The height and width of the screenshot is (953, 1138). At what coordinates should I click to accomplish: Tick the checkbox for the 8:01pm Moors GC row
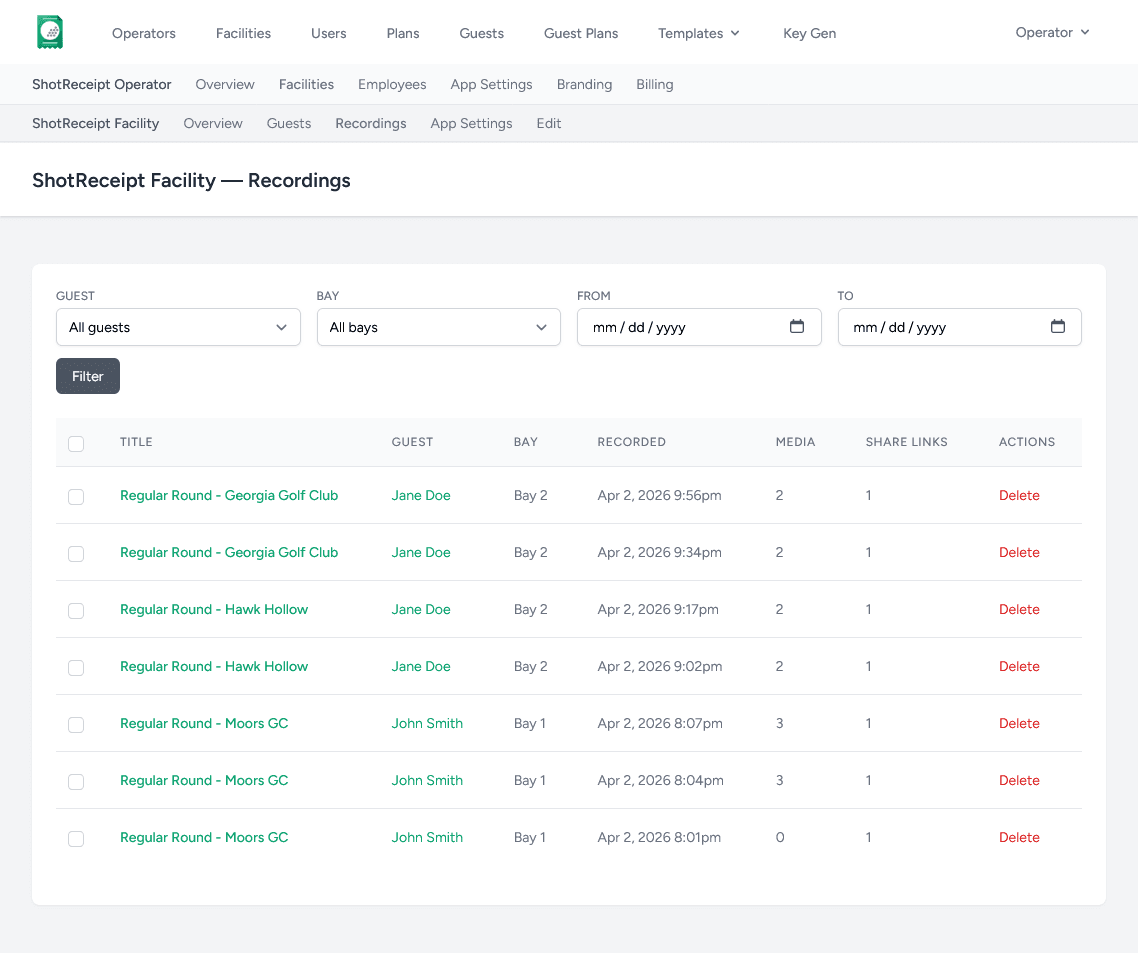coord(76,839)
